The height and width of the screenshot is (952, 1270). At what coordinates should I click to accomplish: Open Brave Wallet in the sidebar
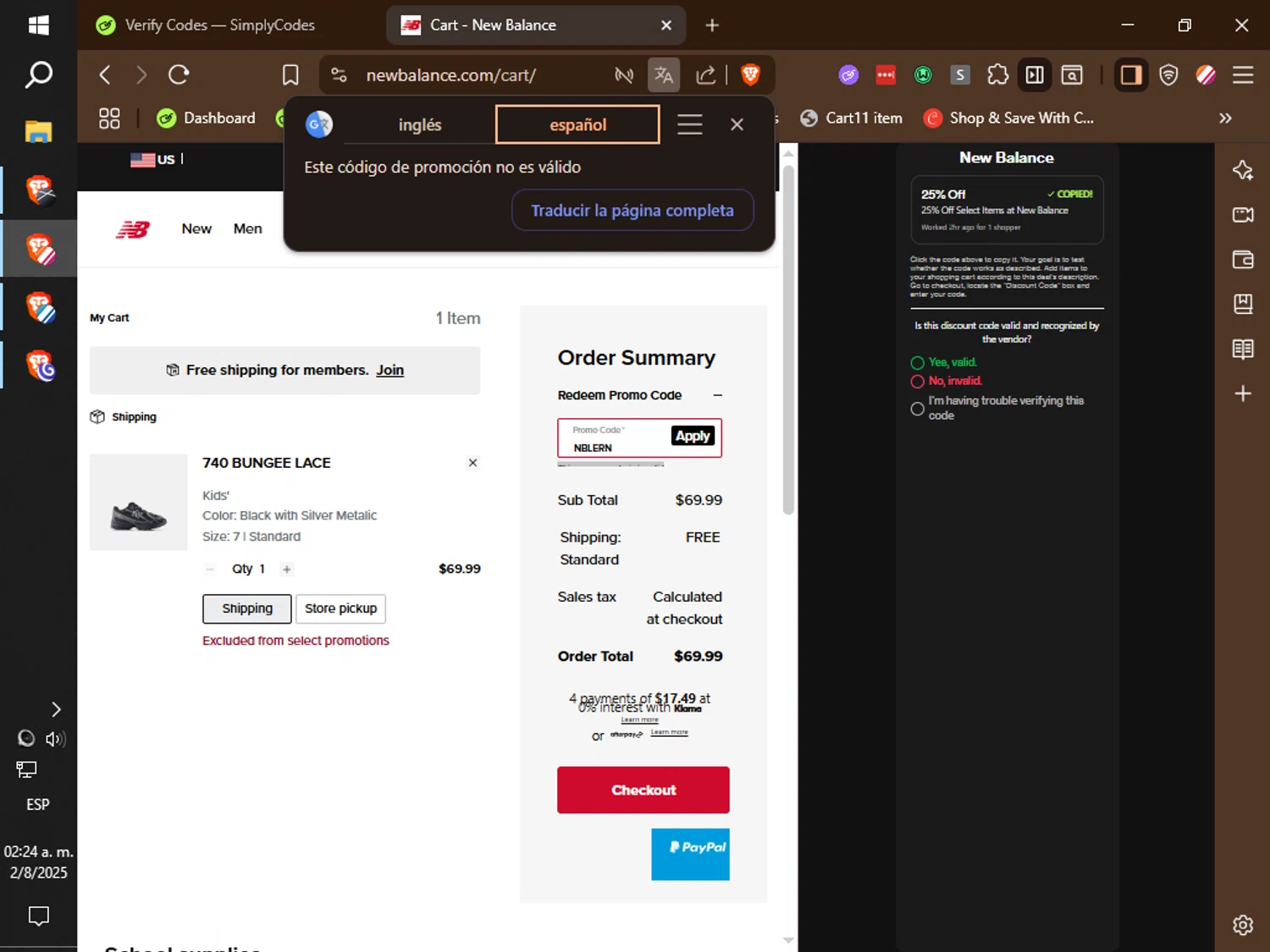[x=1243, y=260]
